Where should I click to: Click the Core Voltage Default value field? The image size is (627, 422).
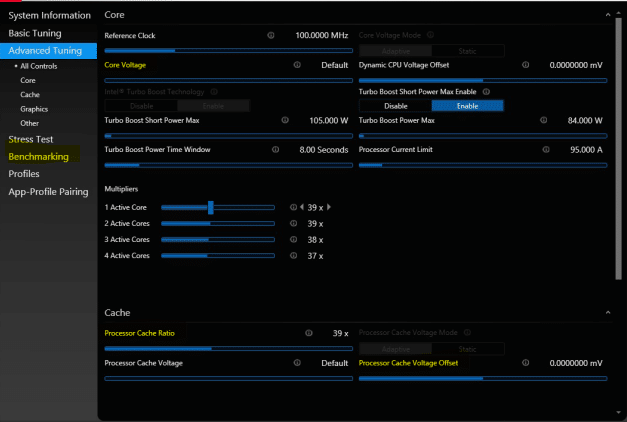(x=334, y=64)
